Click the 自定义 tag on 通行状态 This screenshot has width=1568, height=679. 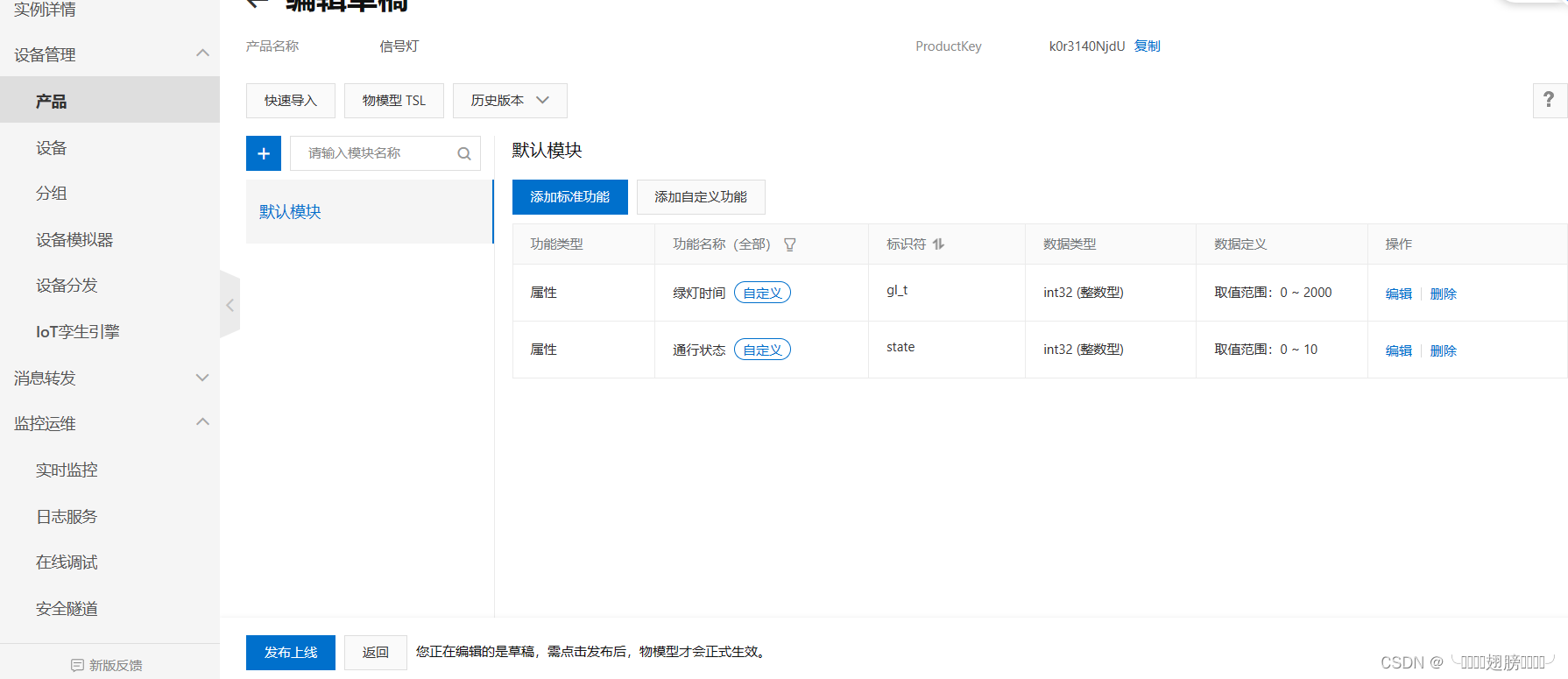[762, 350]
